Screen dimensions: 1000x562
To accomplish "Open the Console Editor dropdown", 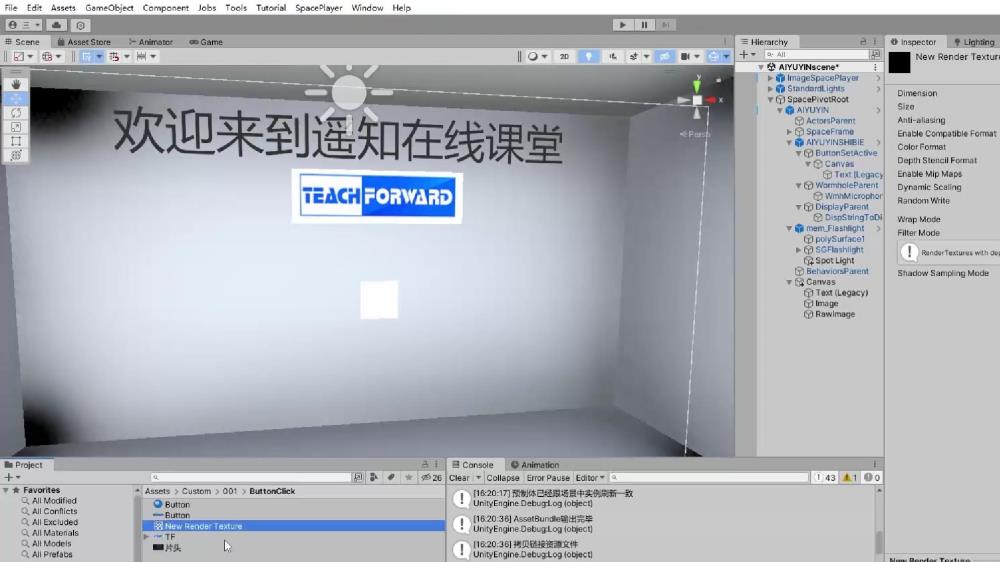I will pos(590,477).
